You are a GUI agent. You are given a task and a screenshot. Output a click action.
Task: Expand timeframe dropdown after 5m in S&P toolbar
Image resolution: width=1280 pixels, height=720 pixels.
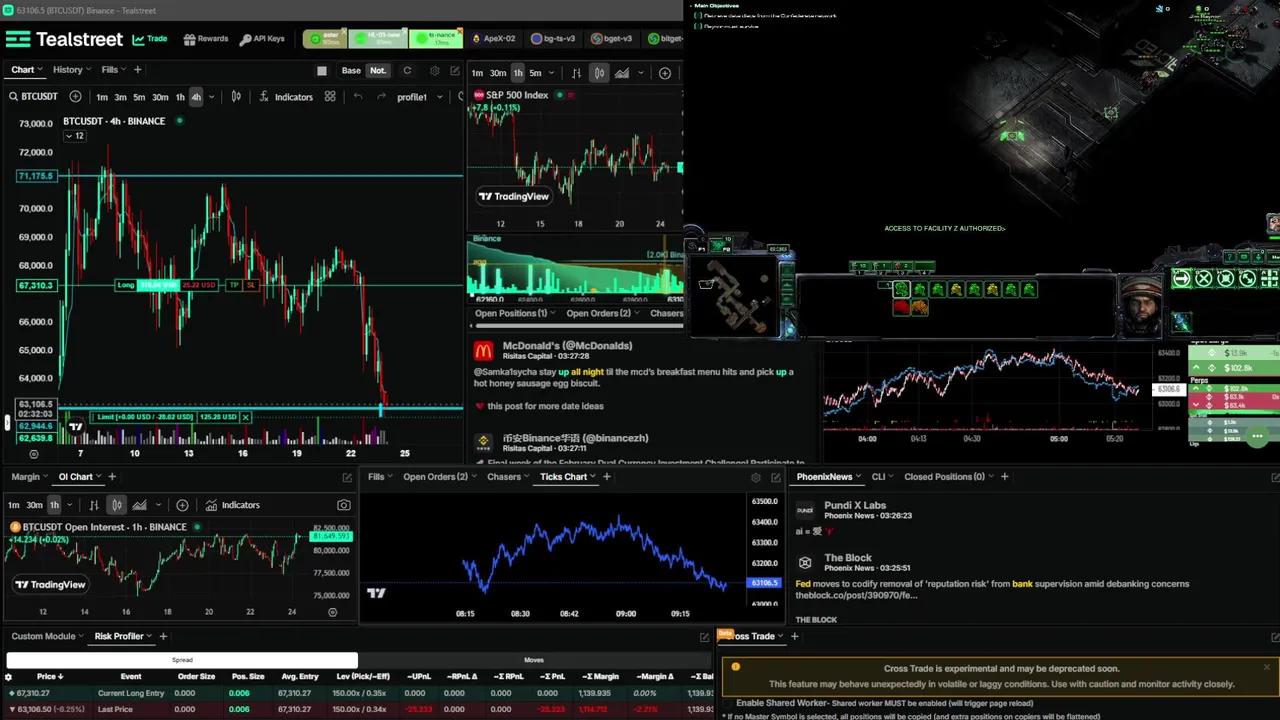[553, 73]
